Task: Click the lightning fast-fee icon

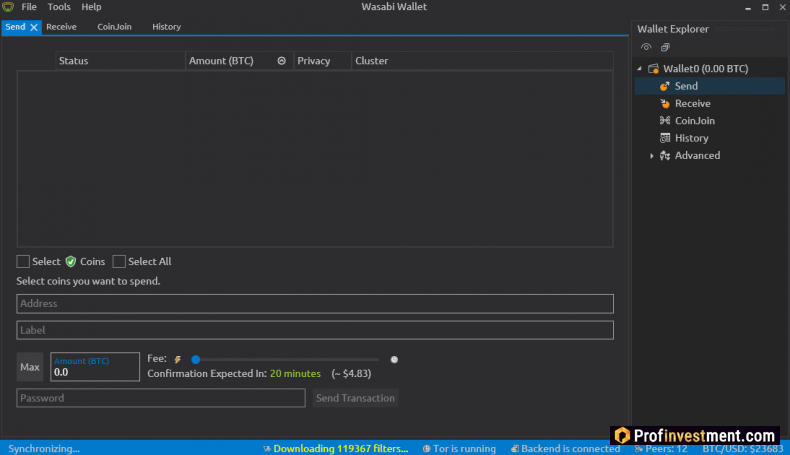Action: click(177, 359)
